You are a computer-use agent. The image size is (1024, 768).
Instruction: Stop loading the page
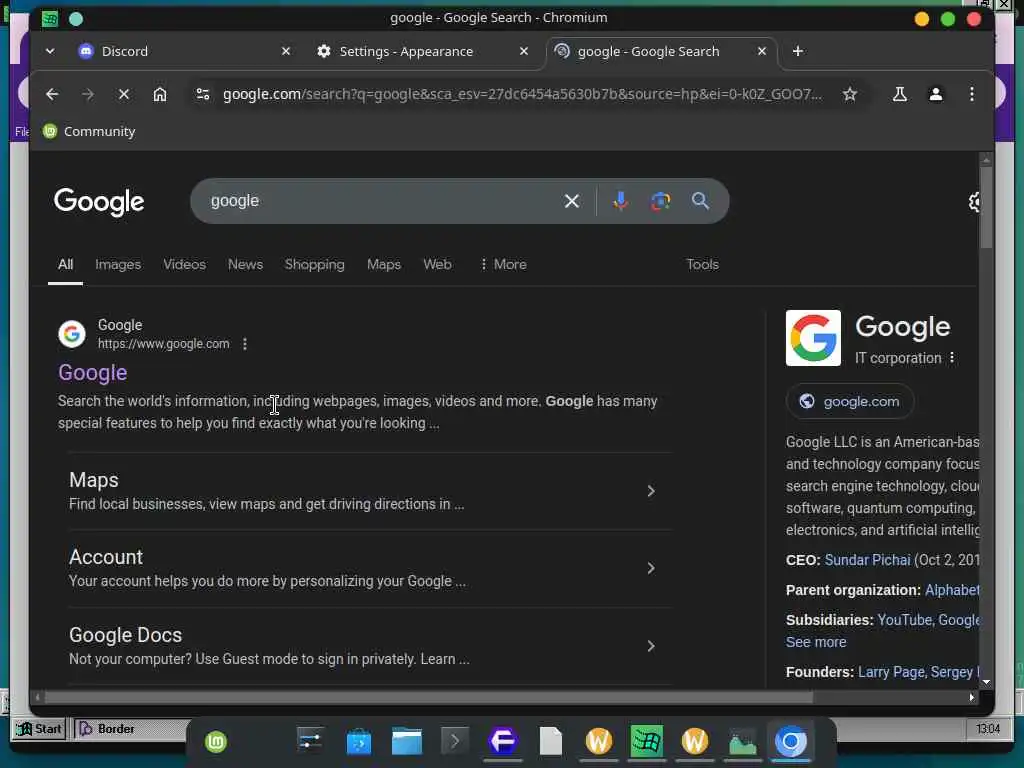123,94
